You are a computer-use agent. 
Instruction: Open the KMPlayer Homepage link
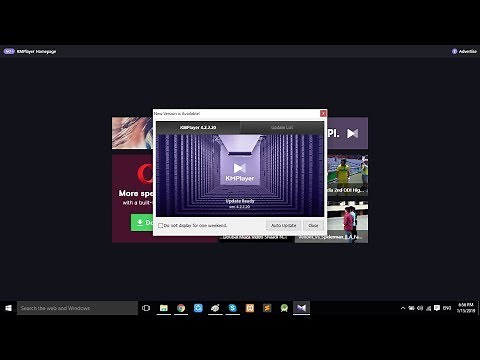coord(36,51)
